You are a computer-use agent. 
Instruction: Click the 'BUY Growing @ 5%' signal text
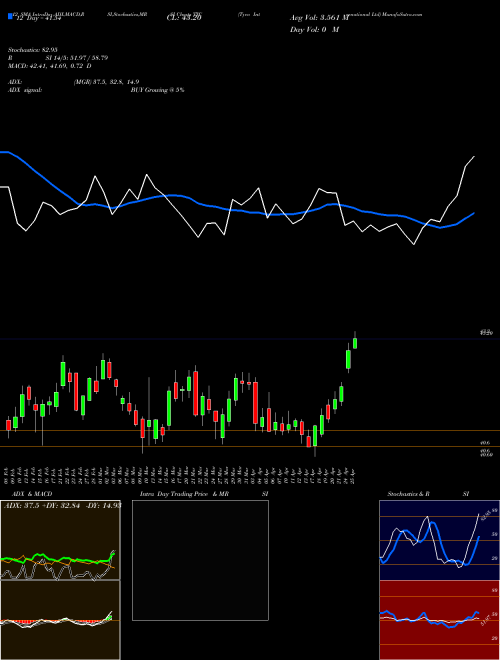[x=157, y=90]
